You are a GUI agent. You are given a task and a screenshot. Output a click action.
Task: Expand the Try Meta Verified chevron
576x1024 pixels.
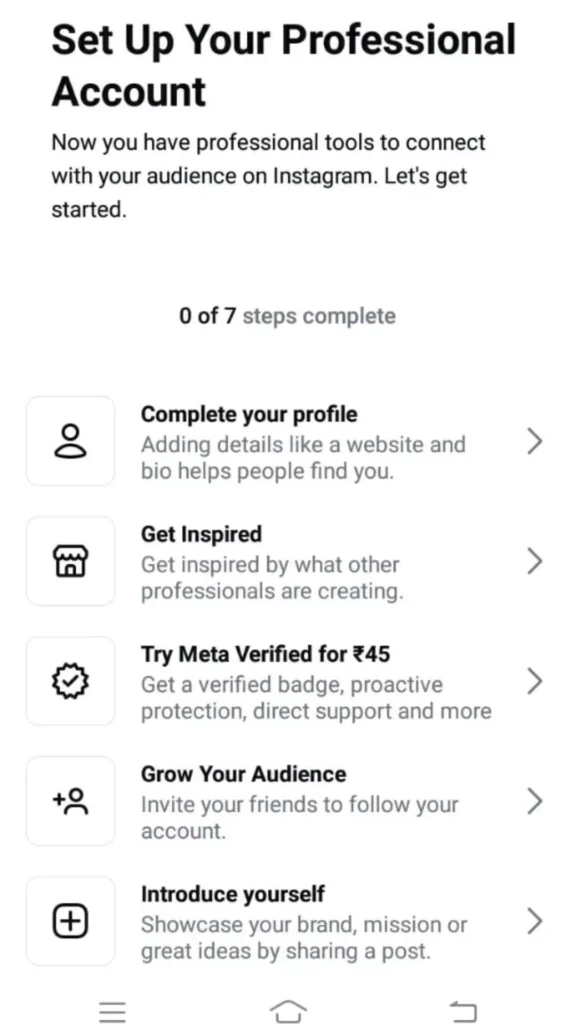533,680
